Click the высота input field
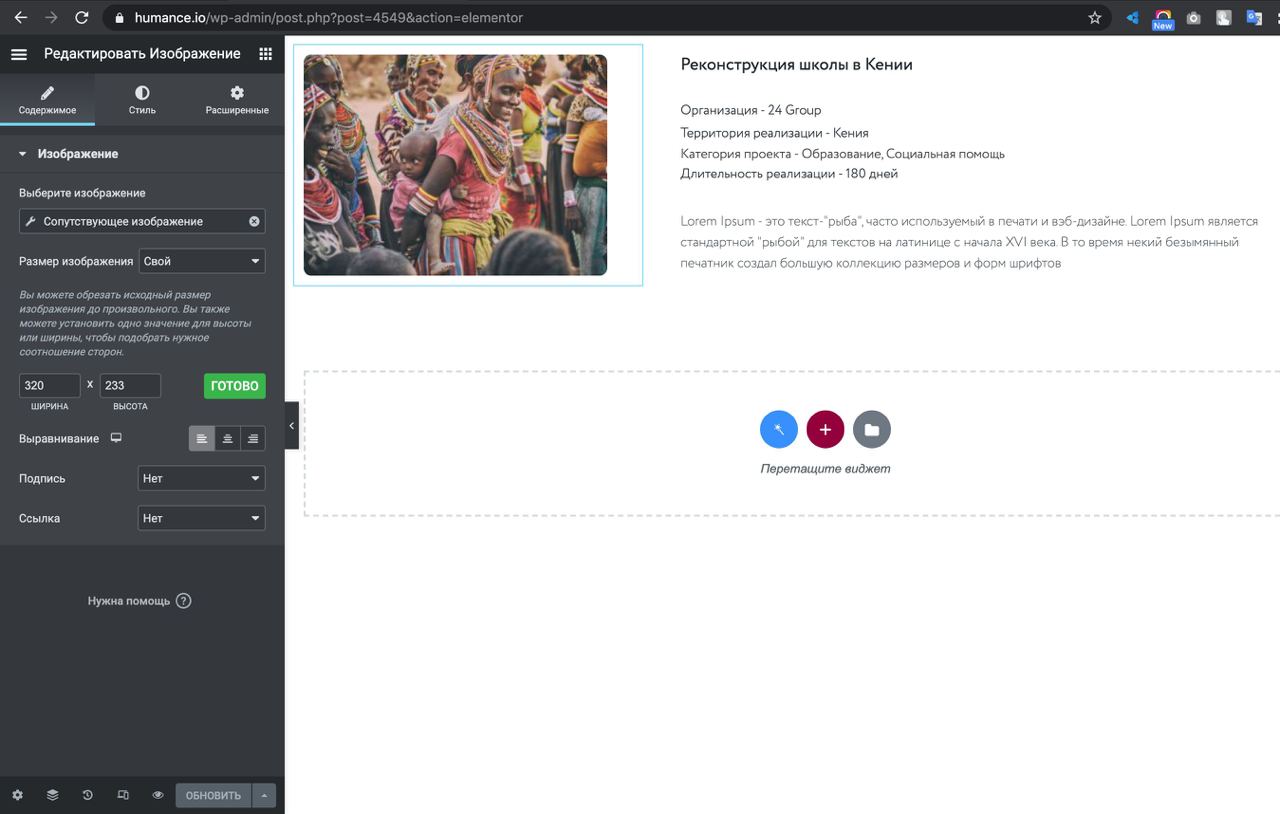The image size is (1280, 814). tap(130, 385)
